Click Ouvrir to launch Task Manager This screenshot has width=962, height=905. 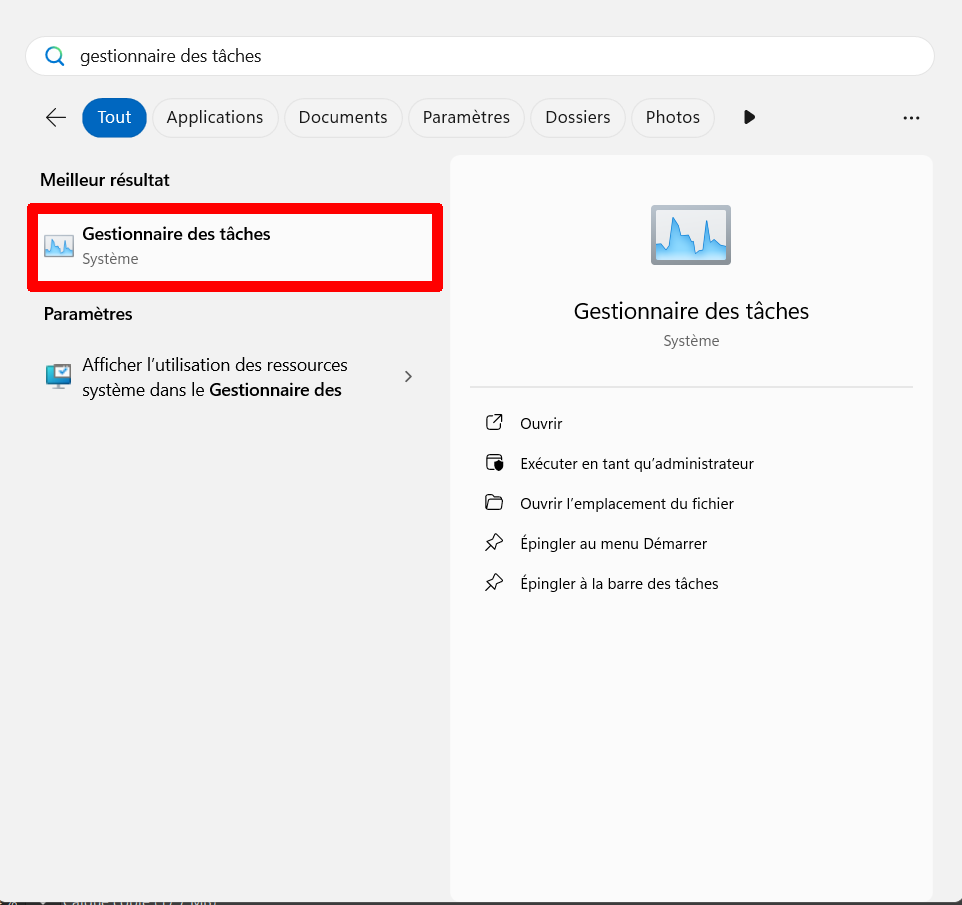point(541,424)
